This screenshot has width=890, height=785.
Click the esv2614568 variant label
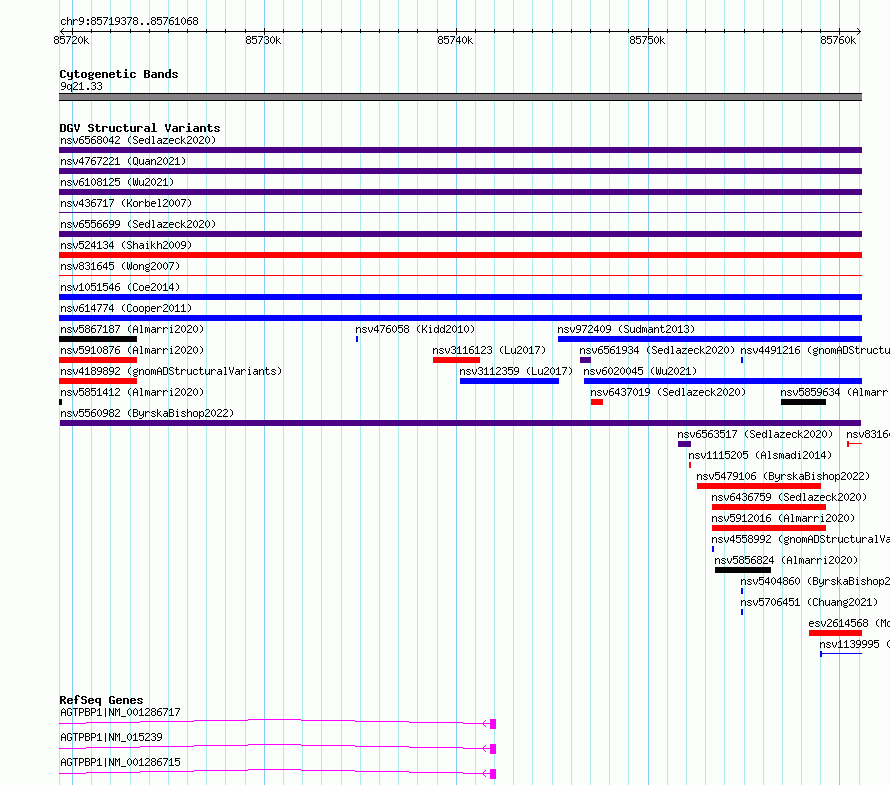[x=849, y=623]
